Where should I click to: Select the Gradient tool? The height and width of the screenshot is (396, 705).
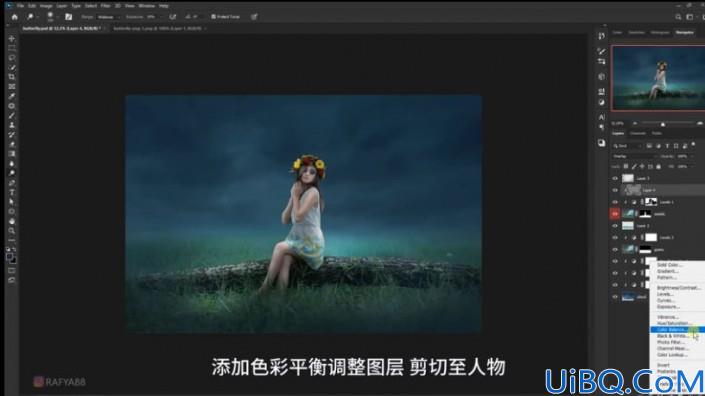click(x=12, y=154)
